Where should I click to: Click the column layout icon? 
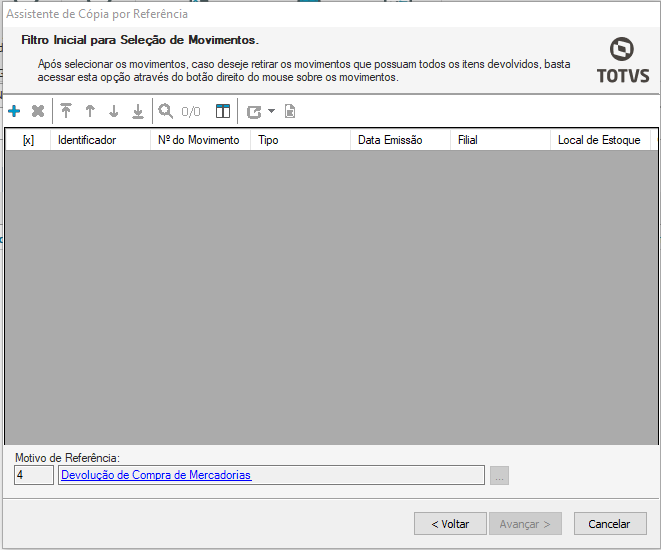[x=223, y=111]
